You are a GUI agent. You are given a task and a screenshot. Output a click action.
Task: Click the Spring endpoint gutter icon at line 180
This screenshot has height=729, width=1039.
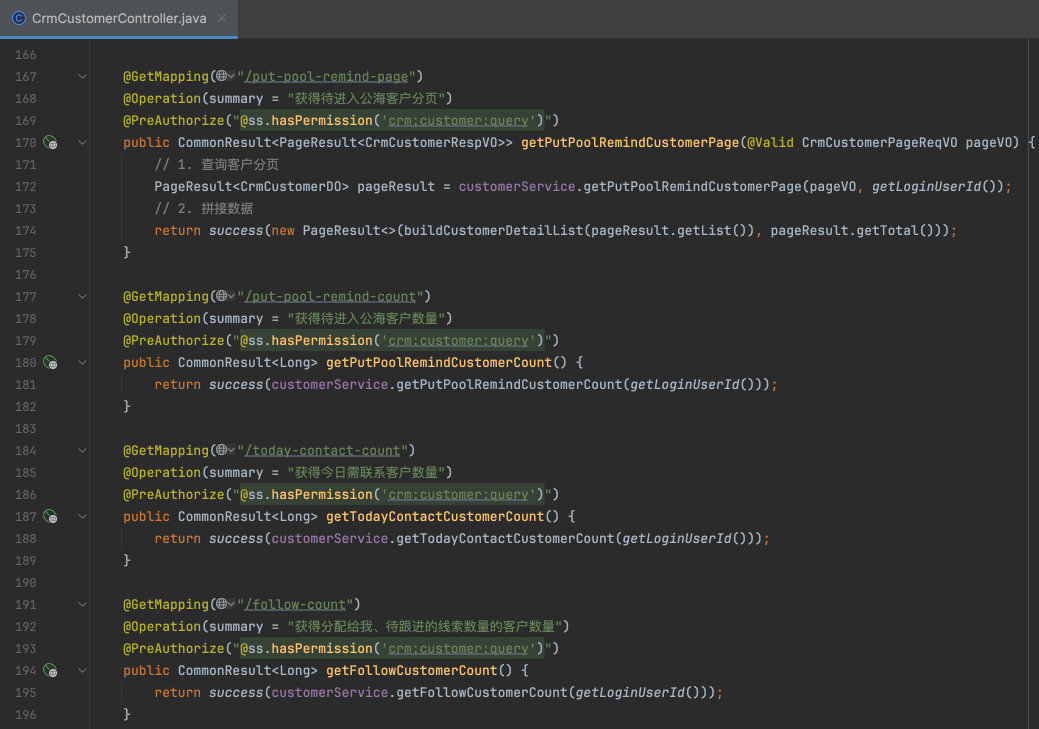pos(50,363)
